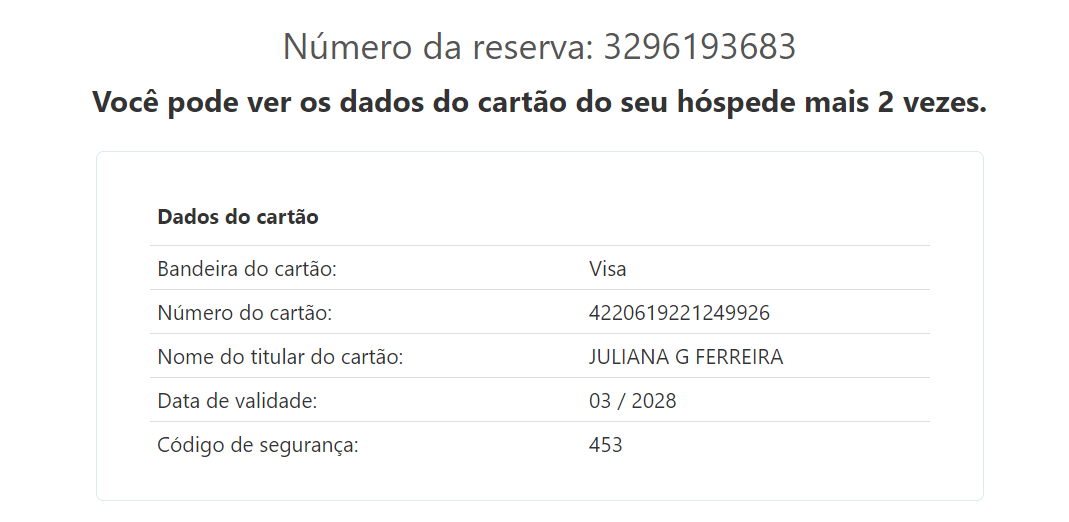Screen dimensions: 1069x522
Task: Select the cardholder name value
Action: tap(686, 357)
